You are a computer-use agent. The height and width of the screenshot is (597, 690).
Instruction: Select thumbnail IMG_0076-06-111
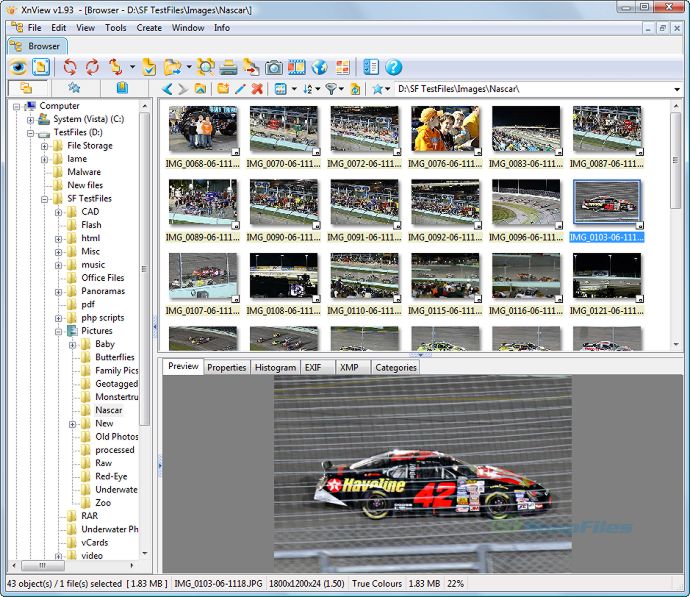[x=445, y=137]
